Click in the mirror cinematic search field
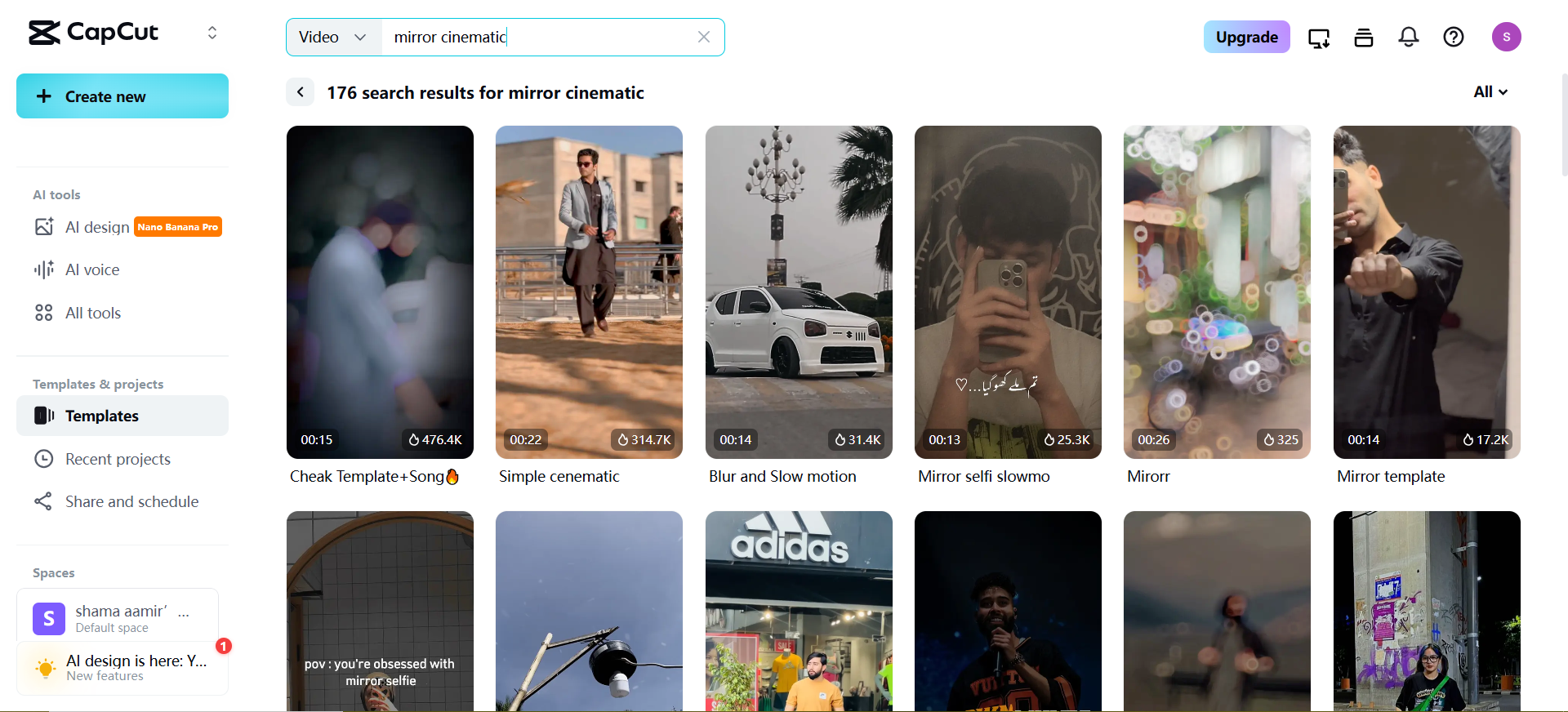1568x712 pixels. click(x=539, y=38)
